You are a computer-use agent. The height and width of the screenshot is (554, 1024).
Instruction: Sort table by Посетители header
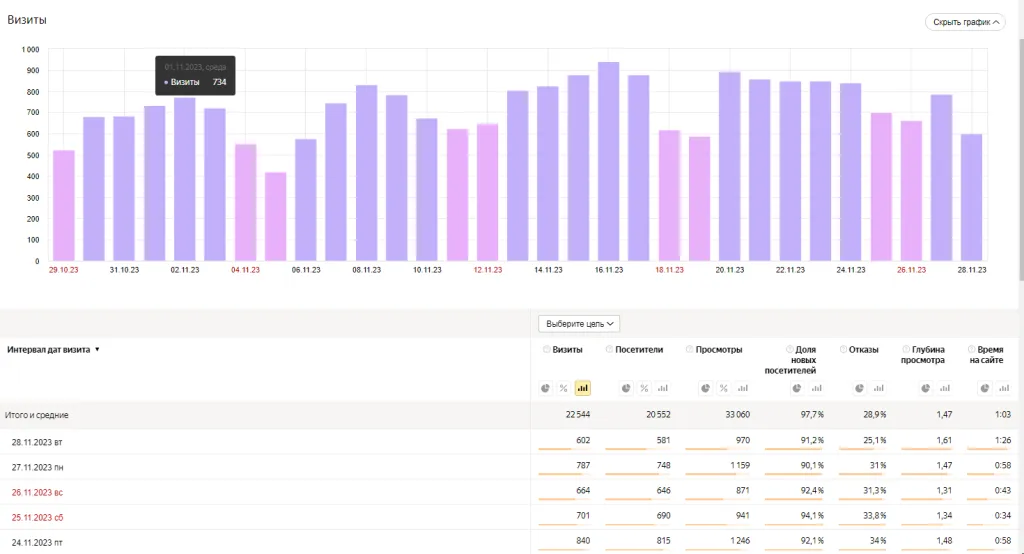tap(639, 350)
